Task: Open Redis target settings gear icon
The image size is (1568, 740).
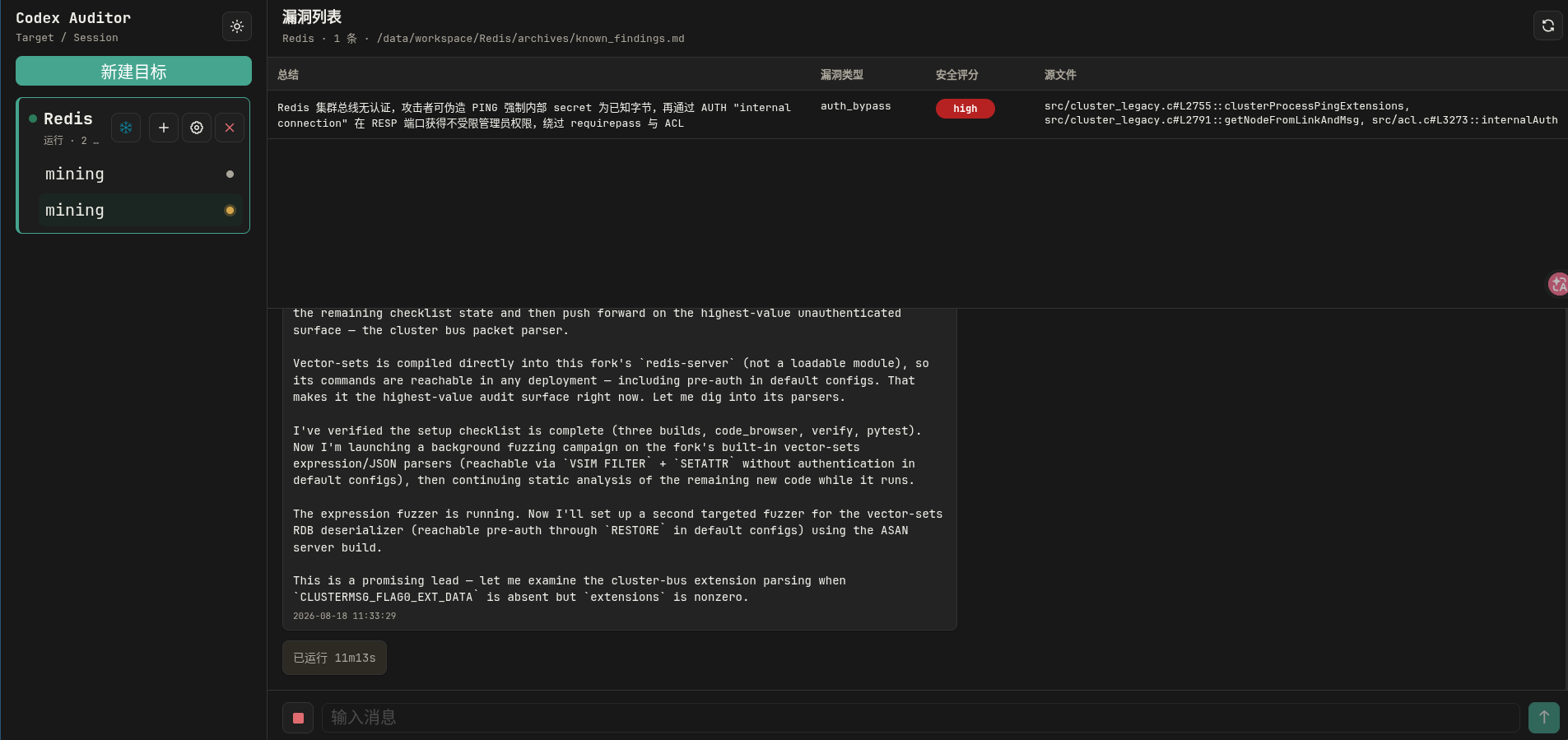Action: pyautogui.click(x=197, y=128)
